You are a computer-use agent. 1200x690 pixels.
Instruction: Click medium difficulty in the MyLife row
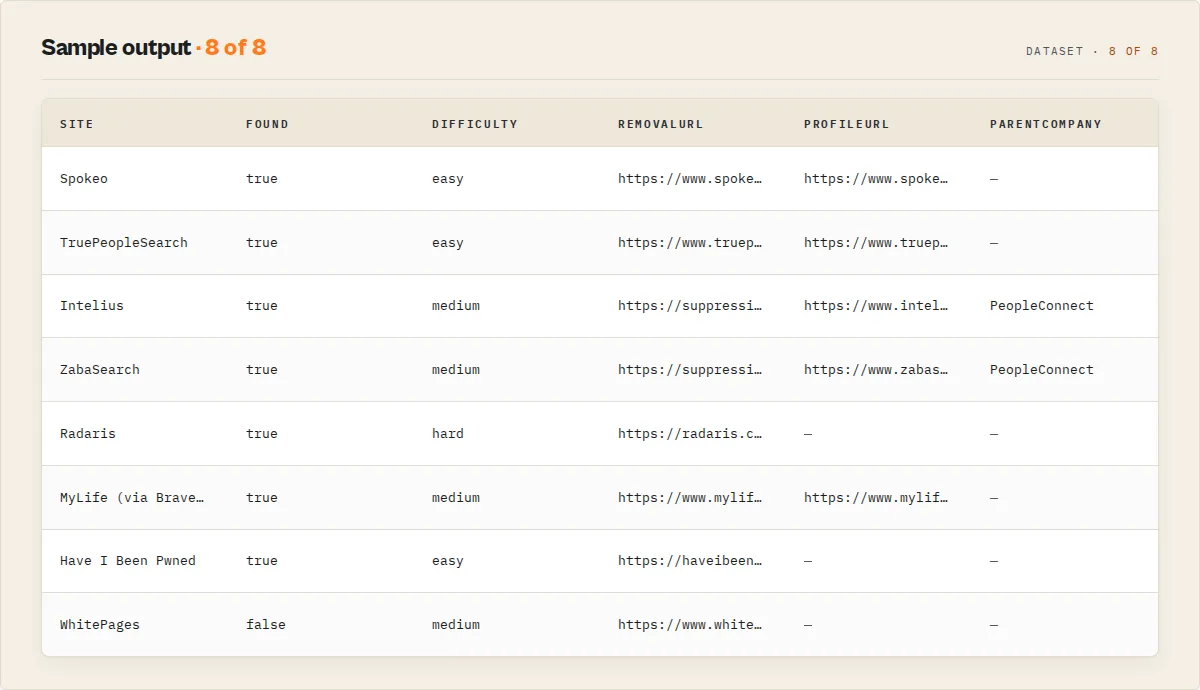456,498
